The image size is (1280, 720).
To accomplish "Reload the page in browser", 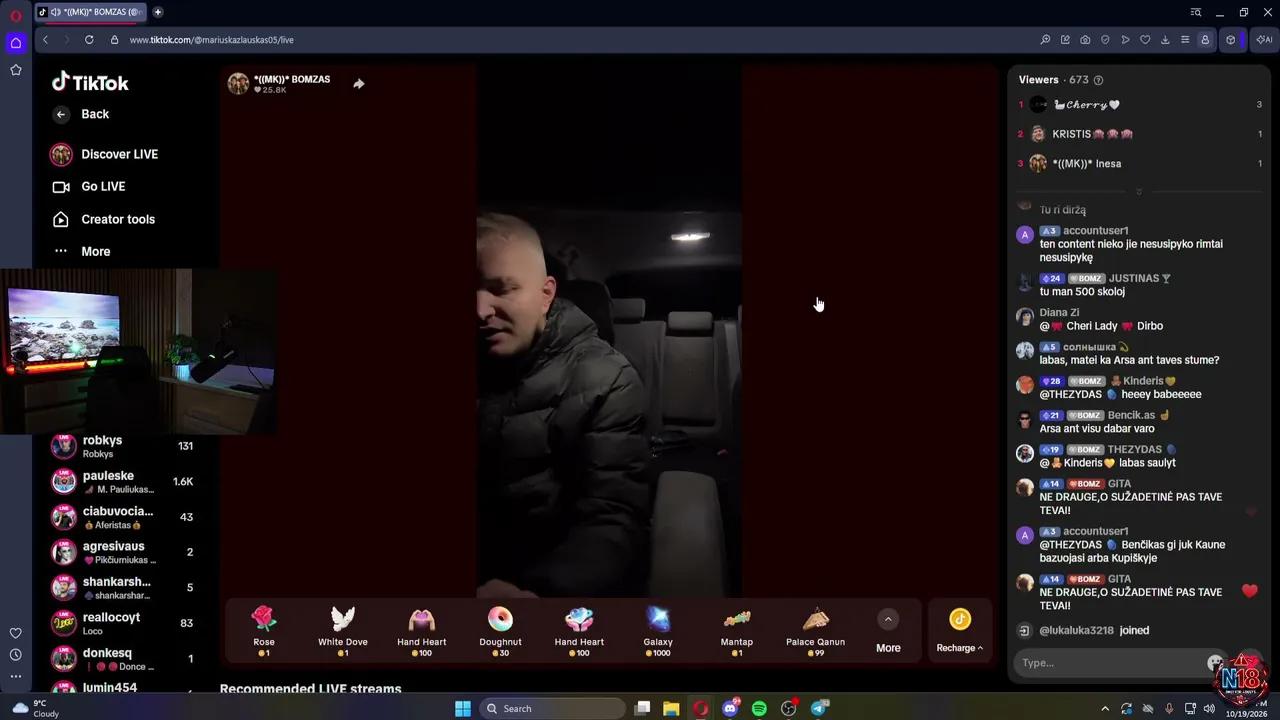I will click(89, 40).
